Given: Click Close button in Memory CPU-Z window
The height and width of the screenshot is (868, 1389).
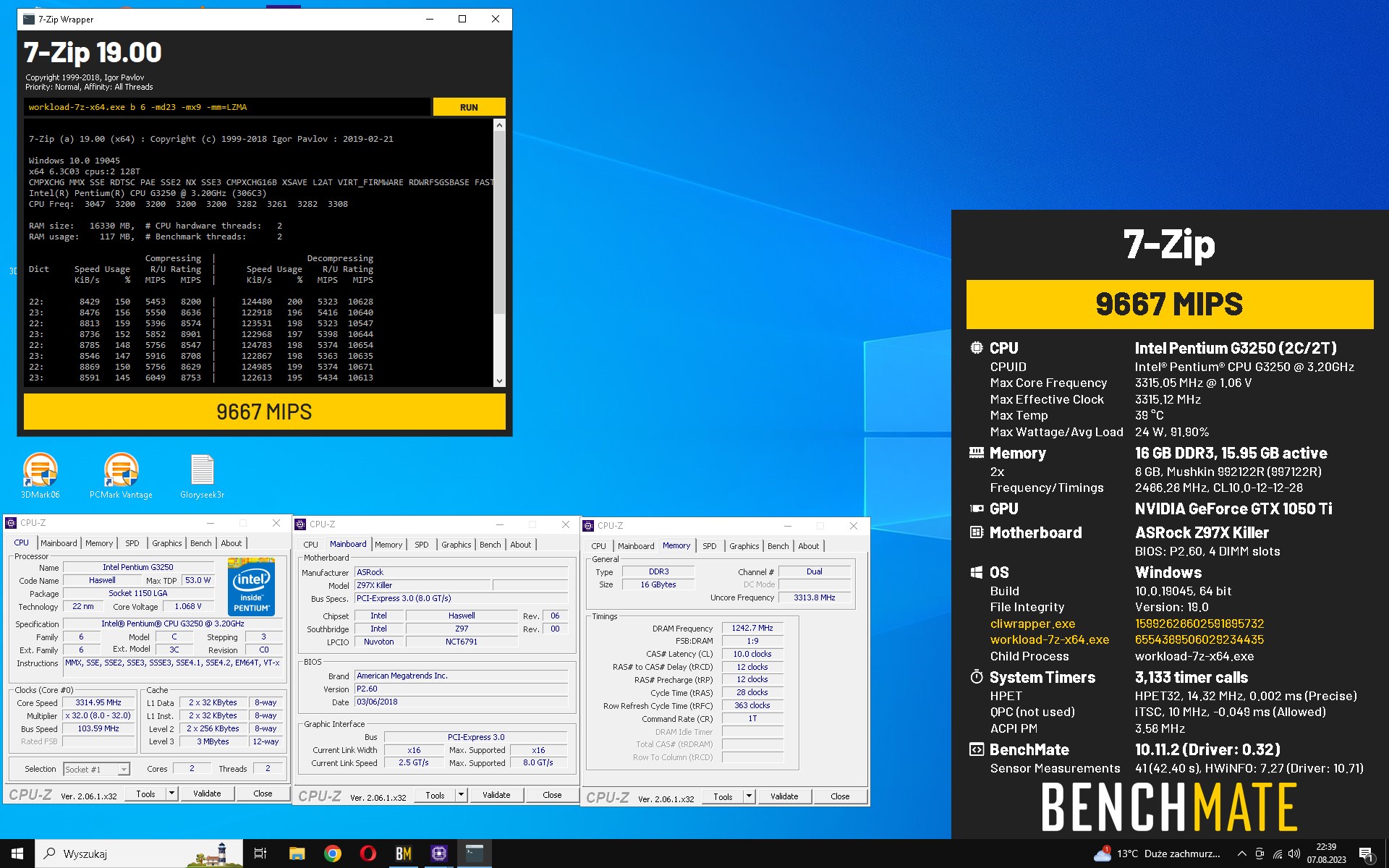Looking at the screenshot, I should click(840, 796).
